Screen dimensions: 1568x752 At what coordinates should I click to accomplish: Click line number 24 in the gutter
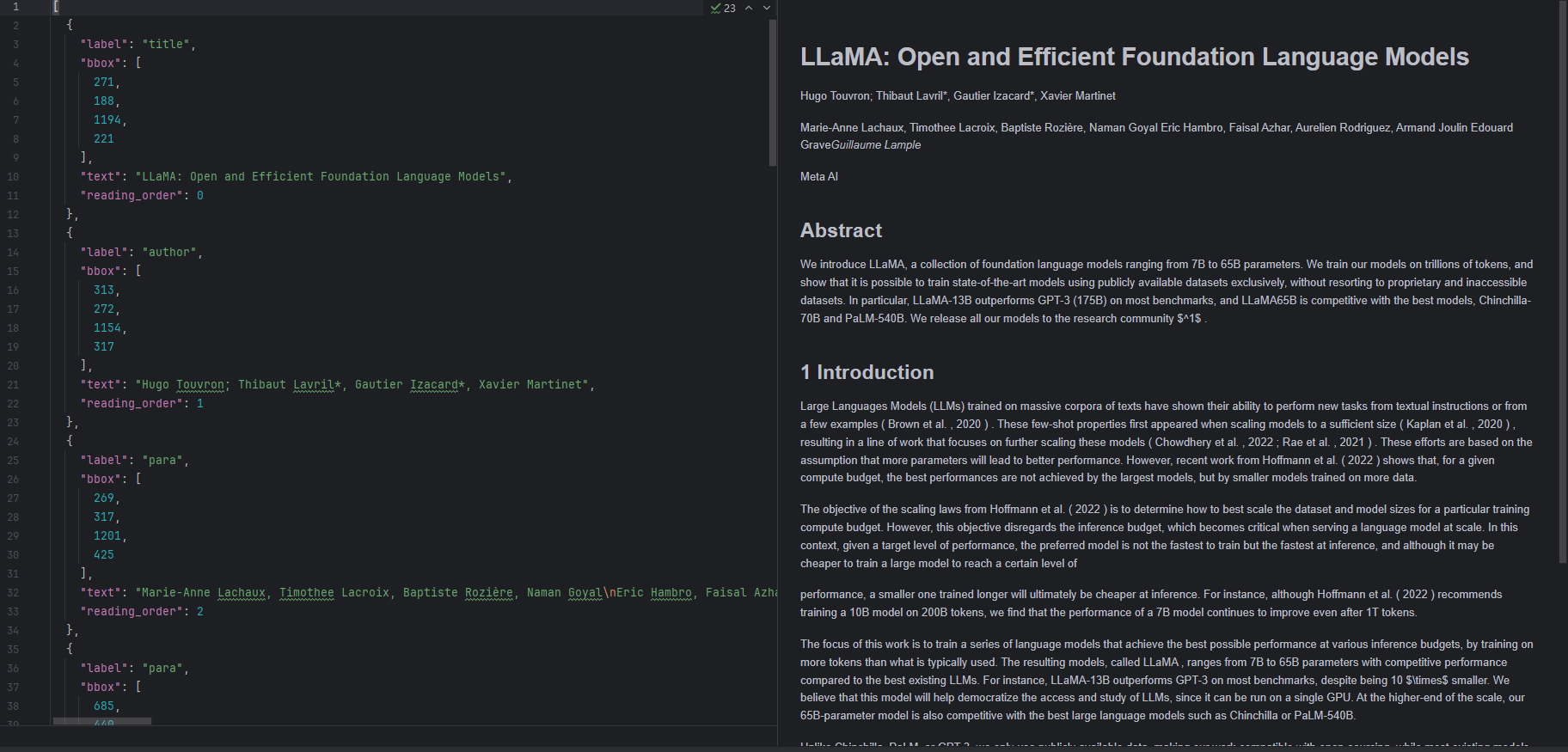[x=13, y=441]
